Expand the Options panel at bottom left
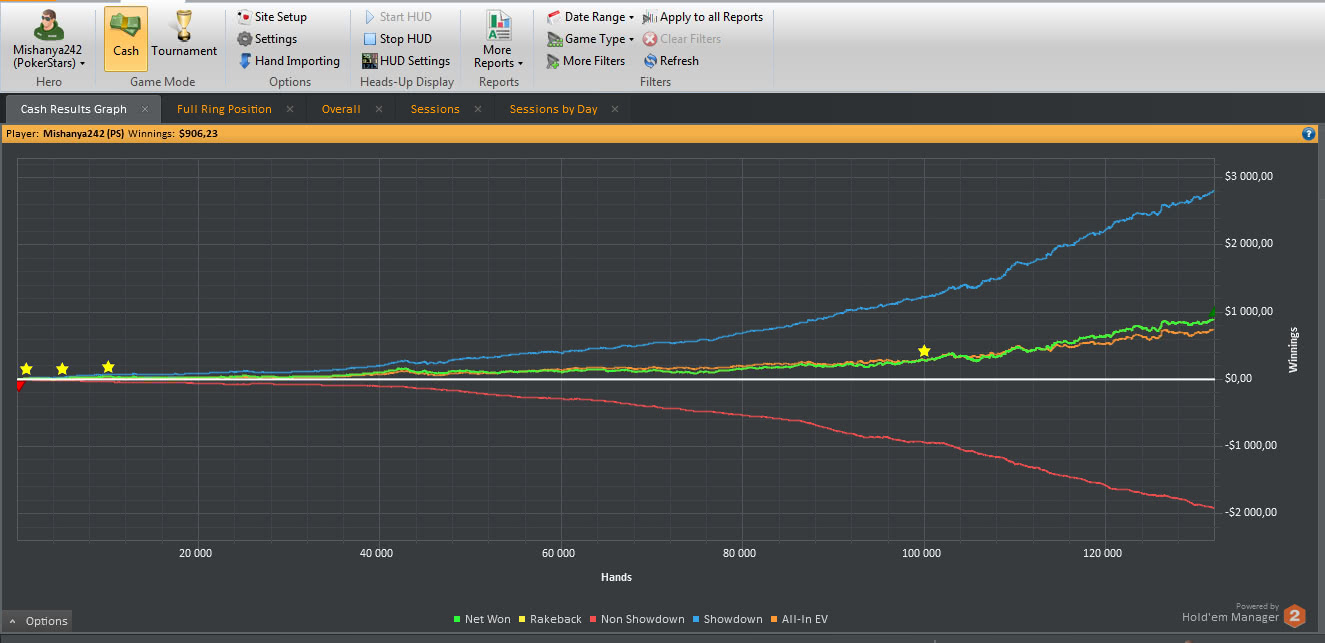The height and width of the screenshot is (643, 1325). 38,621
